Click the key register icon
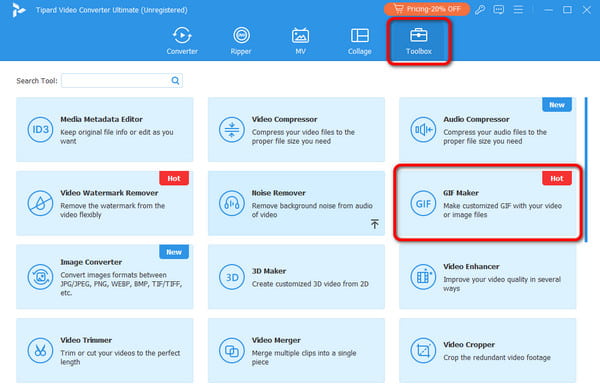This screenshot has height=387, width=600. click(480, 10)
